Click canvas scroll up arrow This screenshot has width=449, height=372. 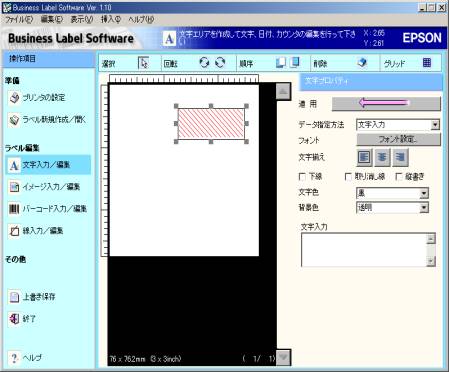(x=283, y=91)
